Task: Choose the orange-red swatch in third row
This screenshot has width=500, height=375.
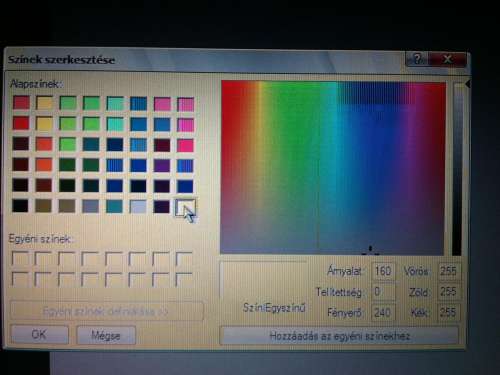Action: point(44,144)
